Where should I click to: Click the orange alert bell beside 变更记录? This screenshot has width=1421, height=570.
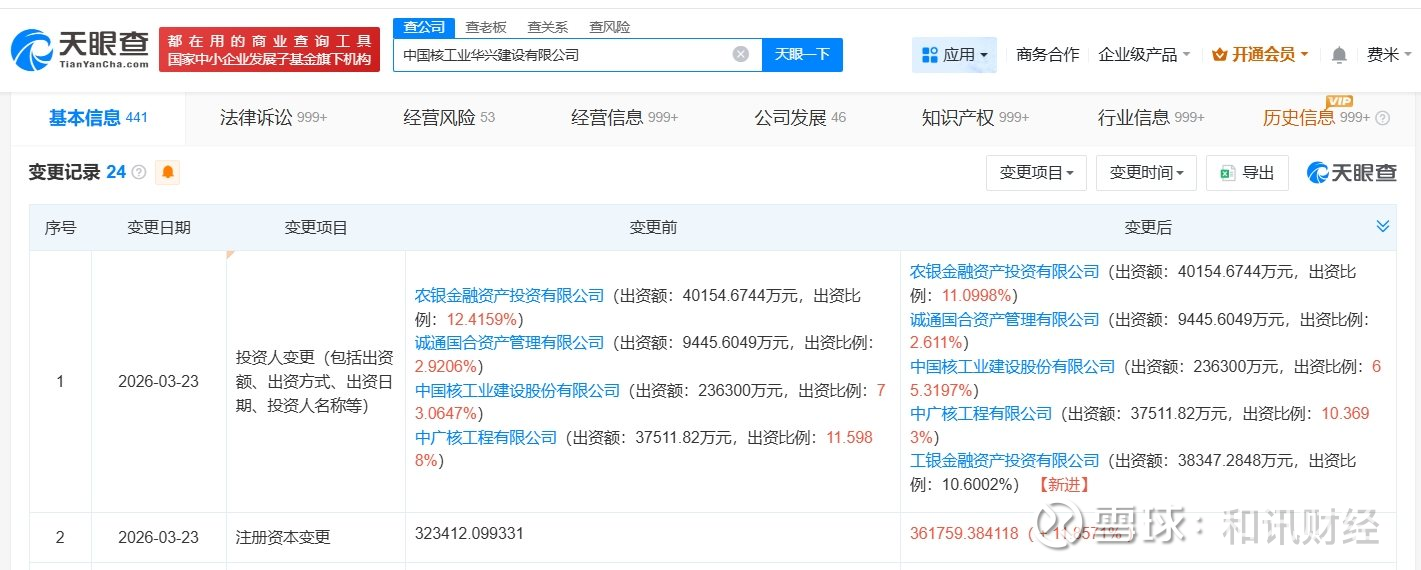[168, 173]
